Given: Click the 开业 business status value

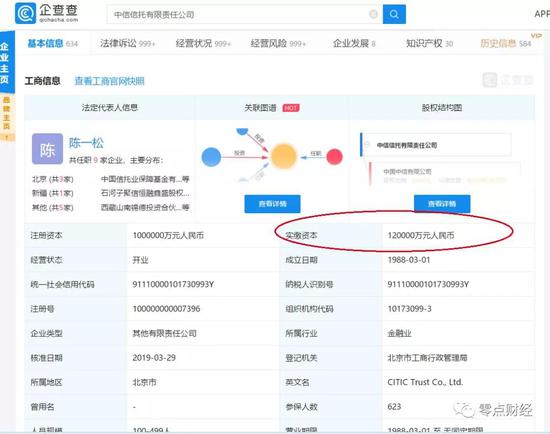Looking at the screenshot, I should (140, 260).
